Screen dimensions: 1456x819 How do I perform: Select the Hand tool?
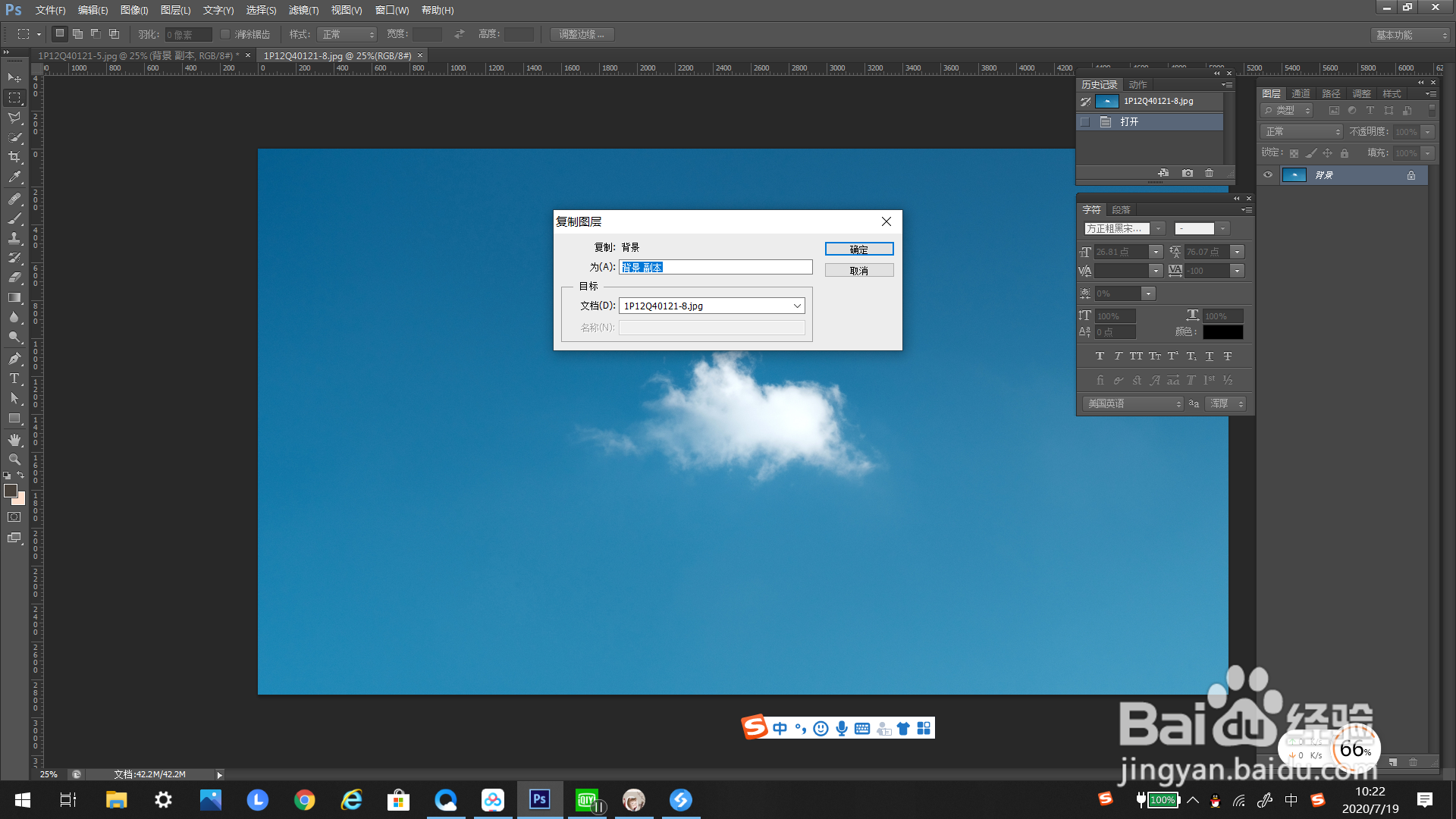point(14,440)
